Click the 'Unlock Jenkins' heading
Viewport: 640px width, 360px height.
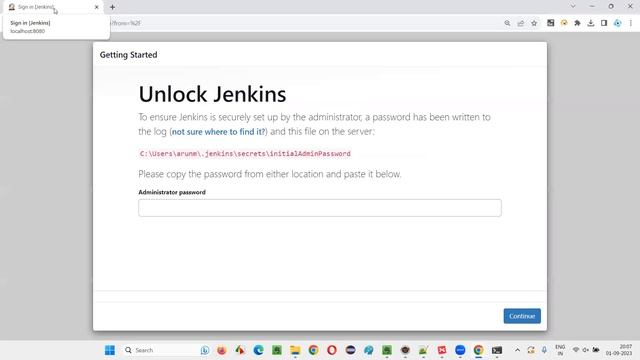pyautogui.click(x=212, y=94)
